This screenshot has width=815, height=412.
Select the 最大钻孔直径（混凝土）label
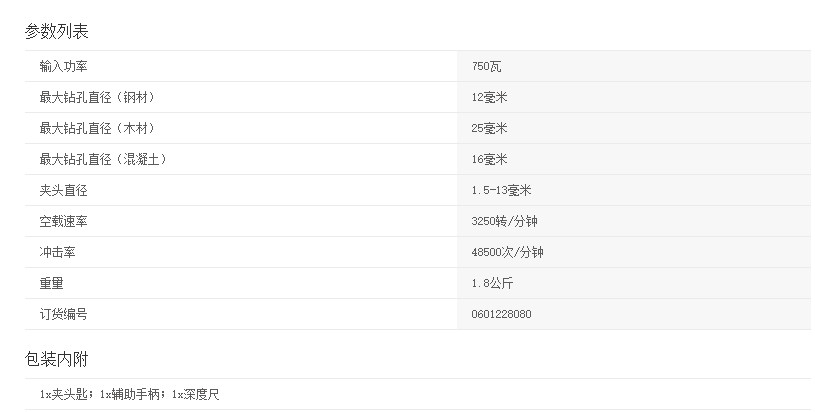103,159
